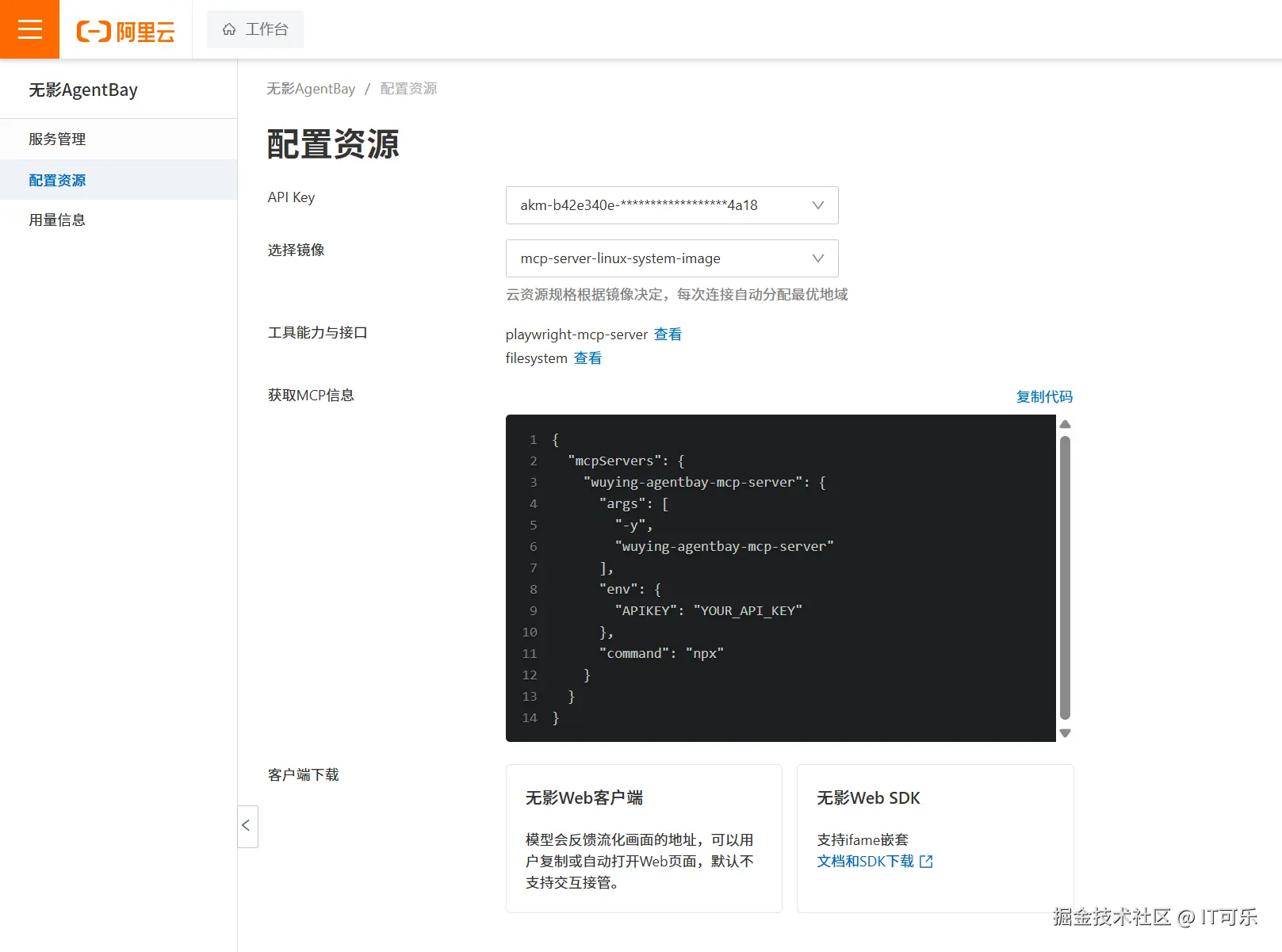Click the 云资源规格 hint text under image dropdown

point(677,295)
